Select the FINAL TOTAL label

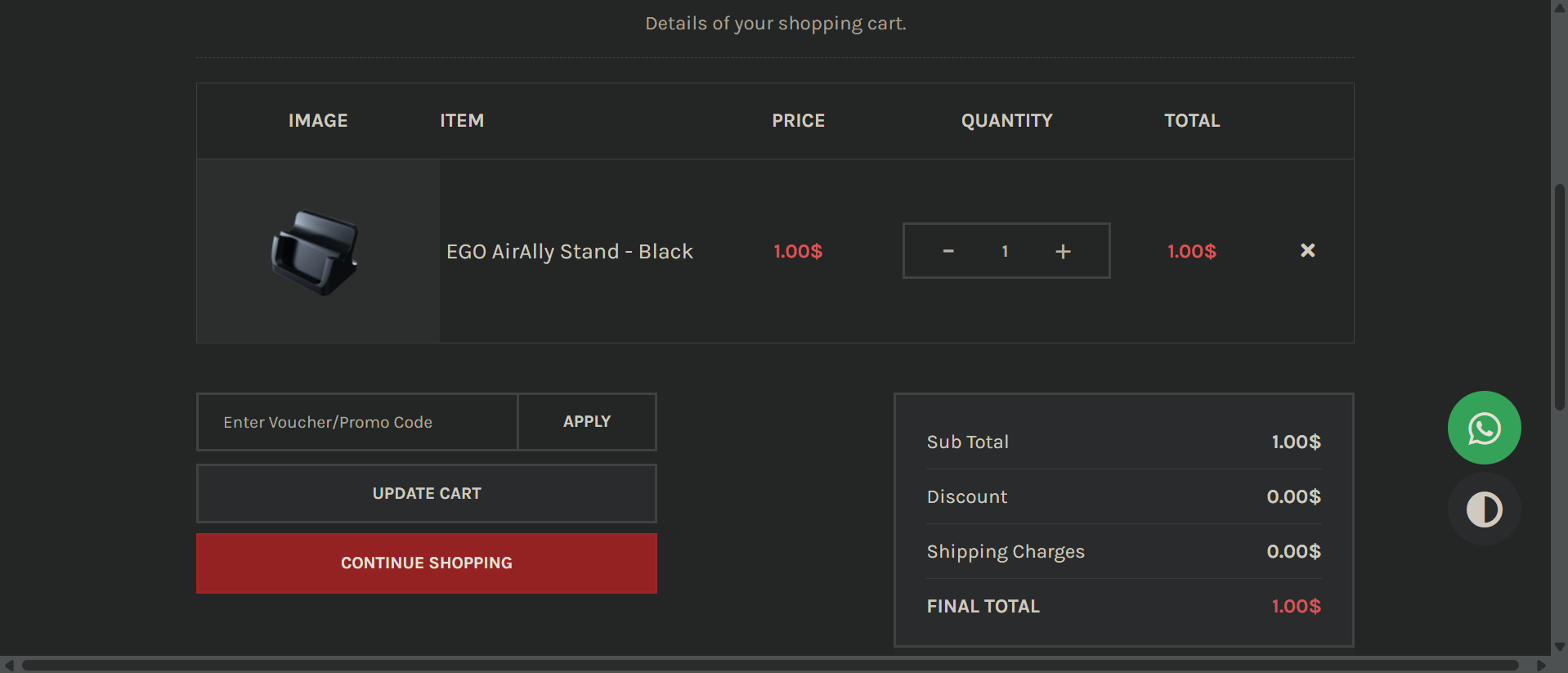(x=983, y=606)
